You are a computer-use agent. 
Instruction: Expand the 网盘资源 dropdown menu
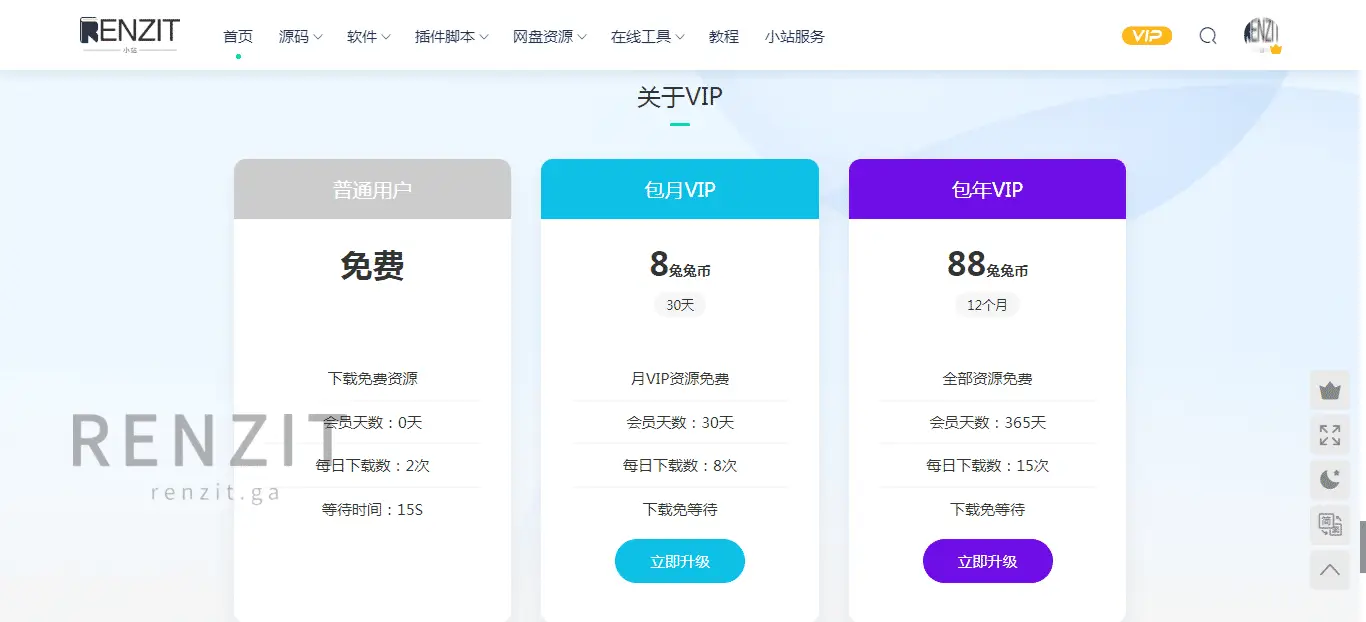click(x=549, y=37)
